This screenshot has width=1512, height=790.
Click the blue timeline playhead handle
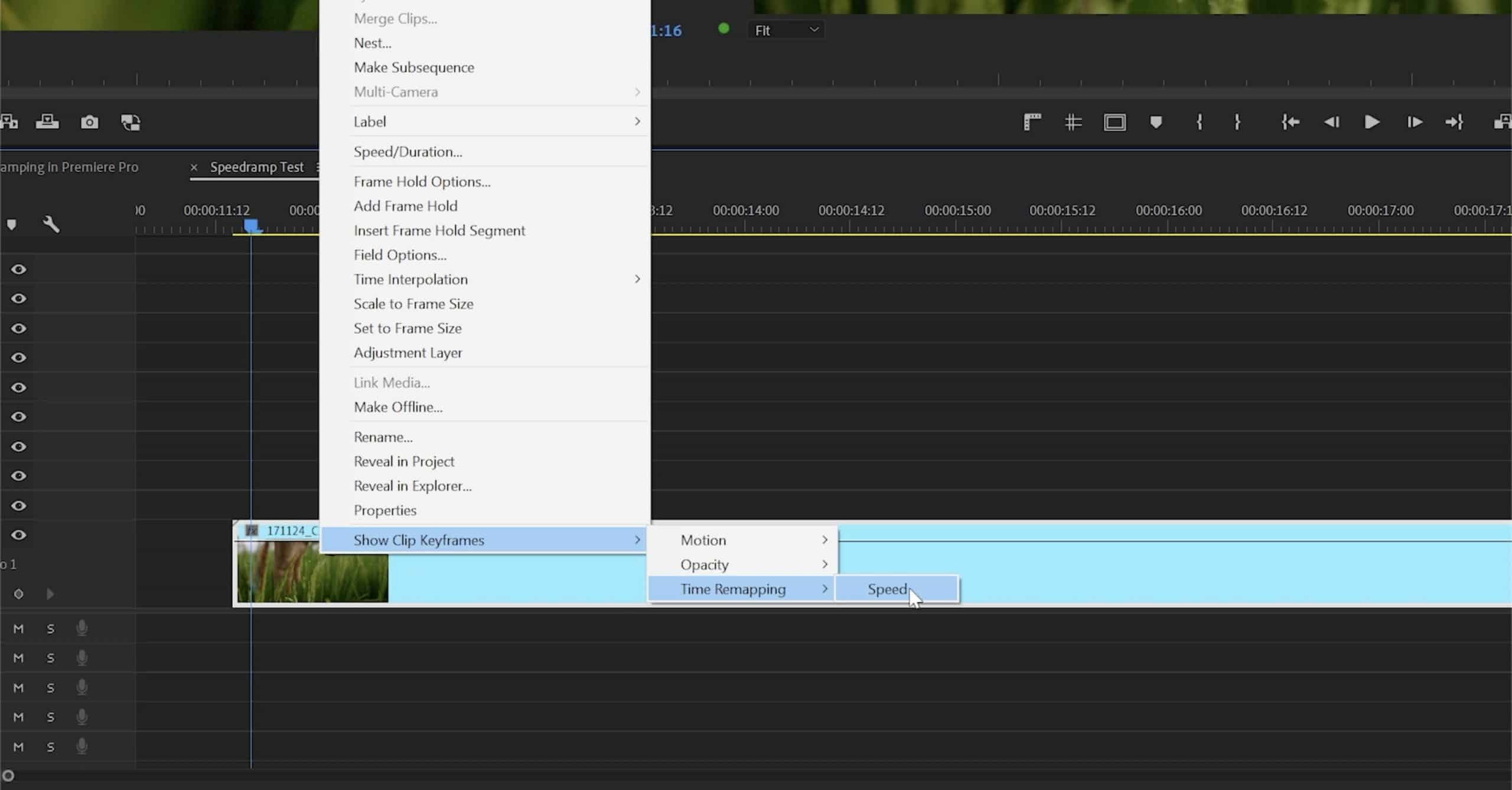coord(251,226)
